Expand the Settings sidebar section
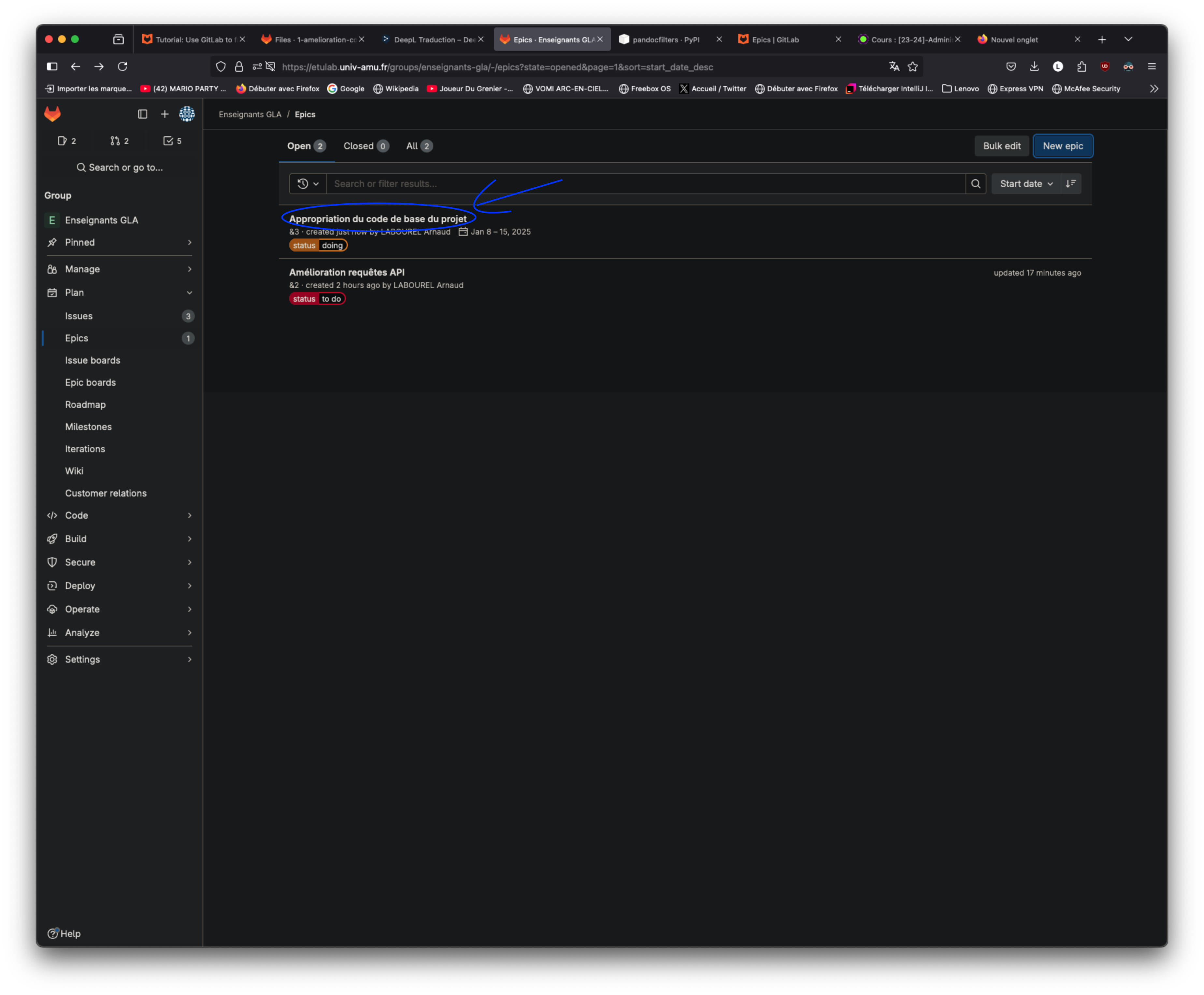 coord(119,659)
